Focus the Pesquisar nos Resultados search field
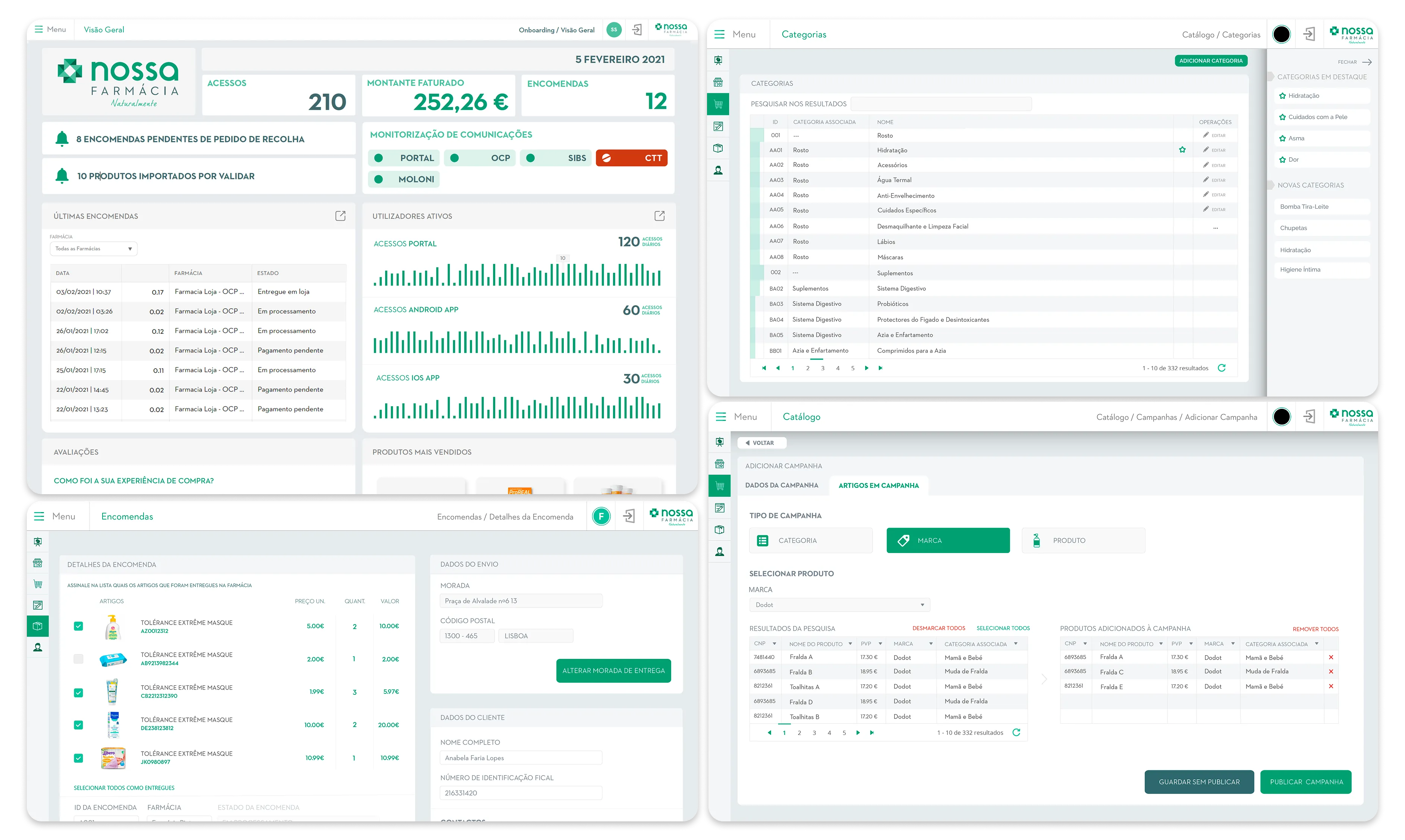The width and height of the screenshot is (1405, 840). 941,104
